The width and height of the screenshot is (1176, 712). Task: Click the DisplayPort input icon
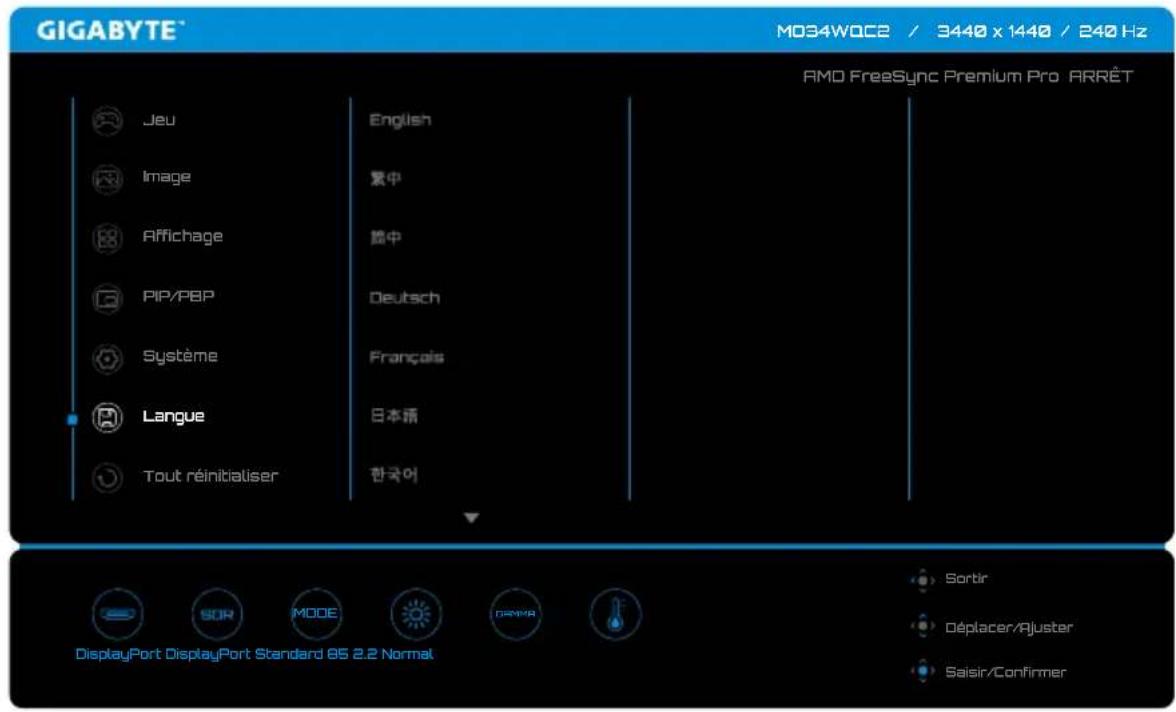tap(118, 614)
